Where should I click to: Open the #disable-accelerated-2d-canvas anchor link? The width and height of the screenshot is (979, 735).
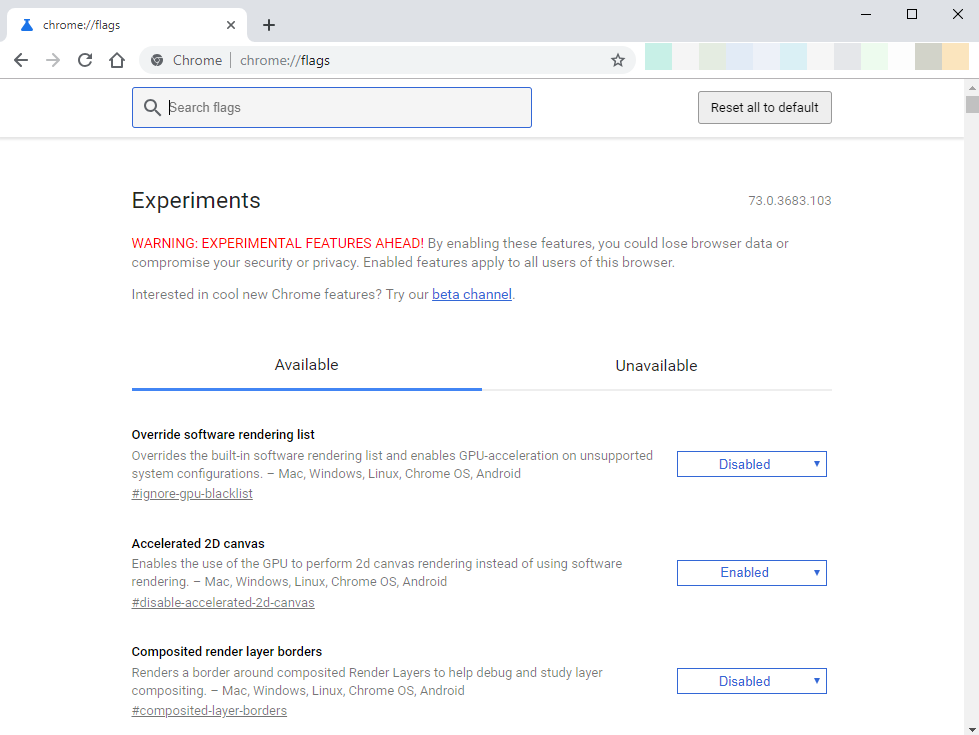pyautogui.click(x=223, y=603)
